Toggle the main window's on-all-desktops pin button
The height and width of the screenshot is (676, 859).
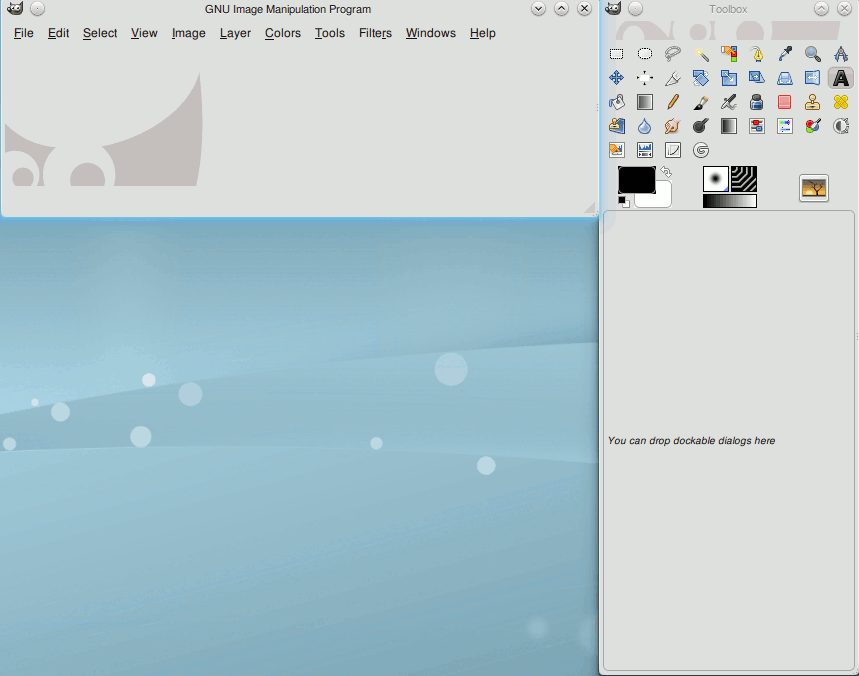(37, 8)
